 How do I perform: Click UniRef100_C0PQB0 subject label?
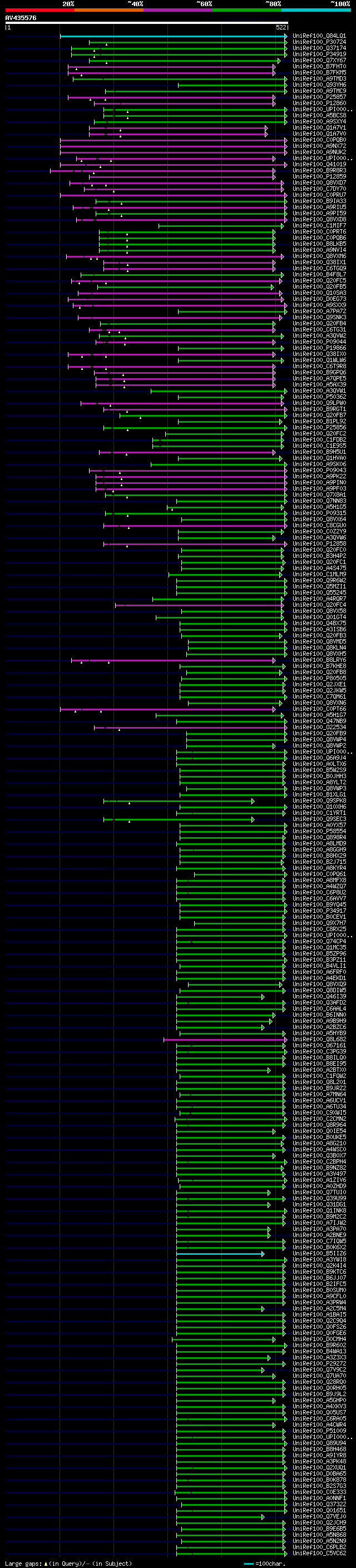pos(319,140)
